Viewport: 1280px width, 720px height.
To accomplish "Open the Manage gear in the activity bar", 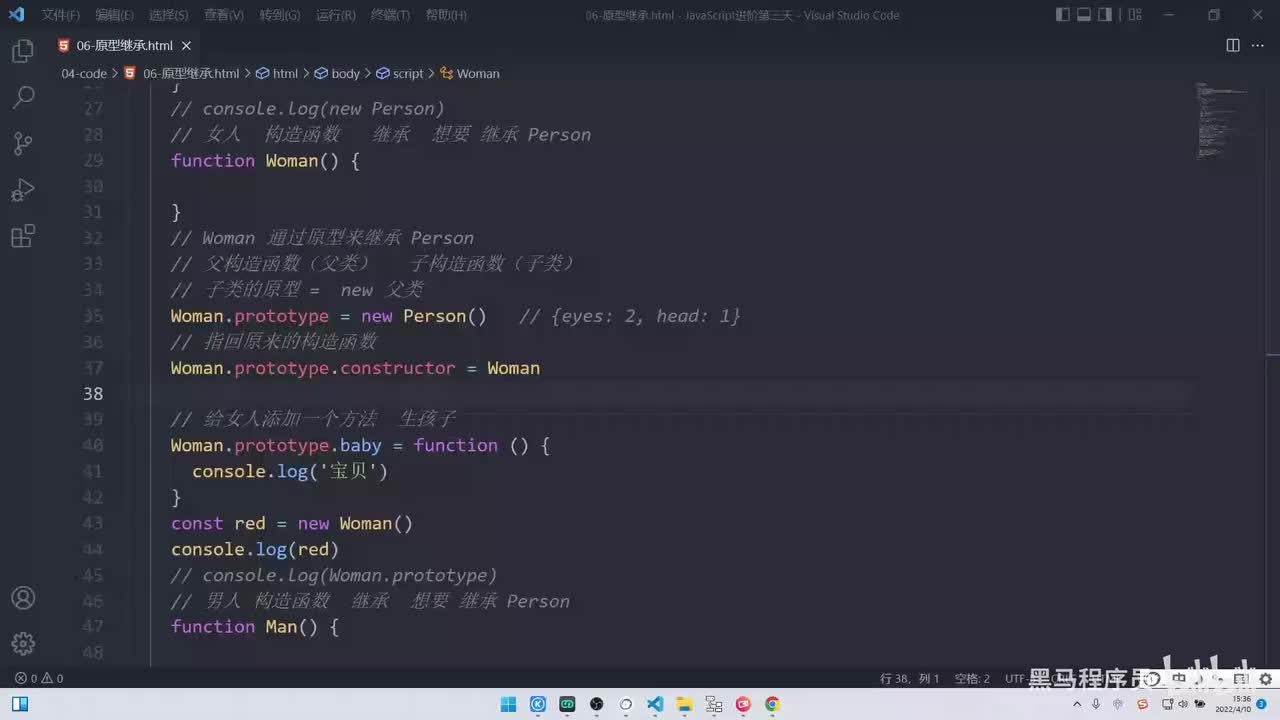I will point(22,643).
